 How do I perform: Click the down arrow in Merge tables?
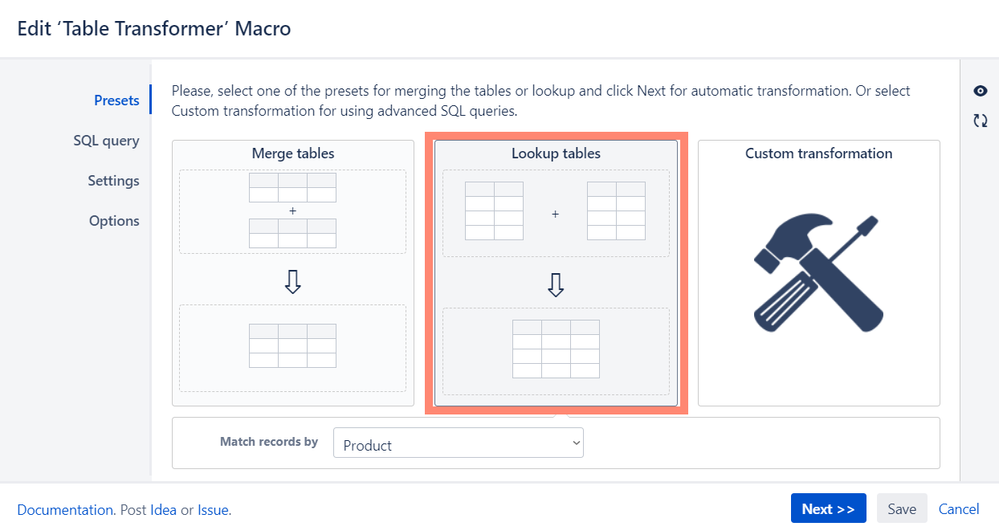[292, 281]
